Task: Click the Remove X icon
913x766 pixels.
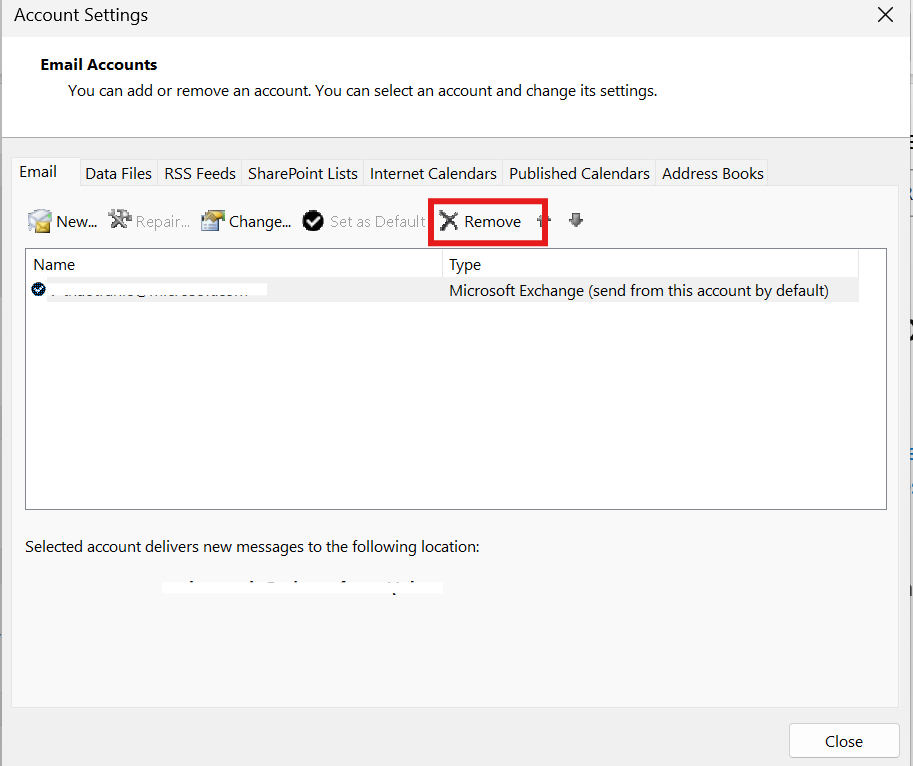Action: (449, 221)
